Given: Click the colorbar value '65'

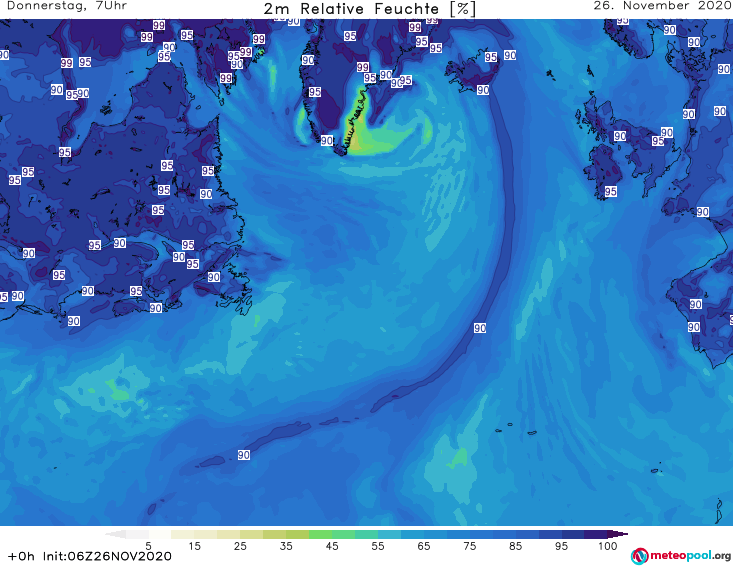Looking at the screenshot, I should click(424, 546).
